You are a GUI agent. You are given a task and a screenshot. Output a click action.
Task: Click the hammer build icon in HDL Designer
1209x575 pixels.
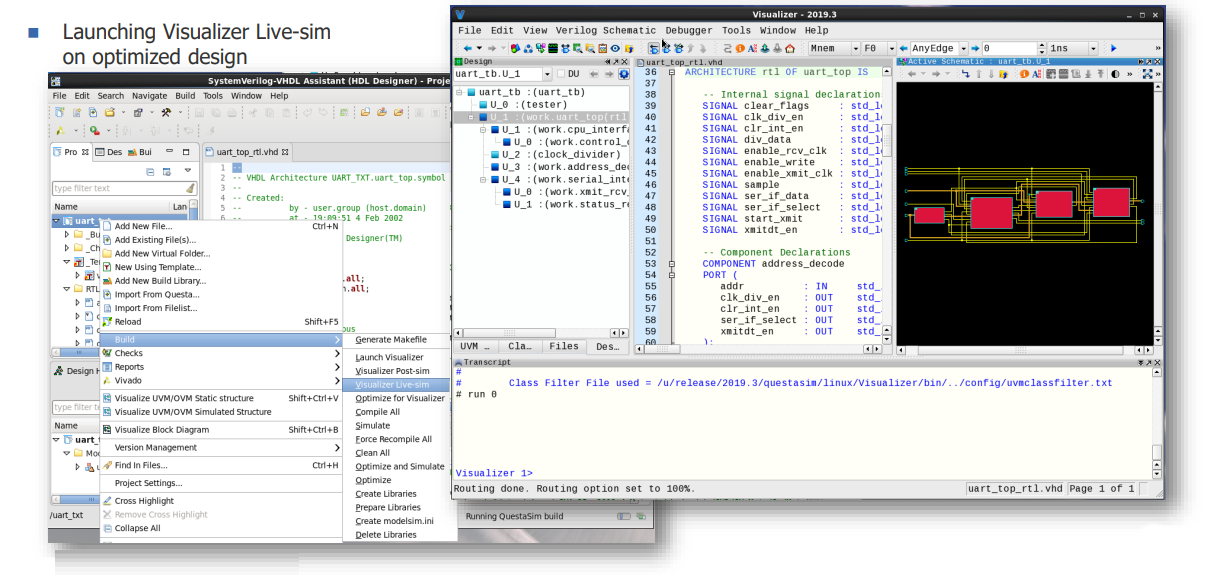(167, 112)
